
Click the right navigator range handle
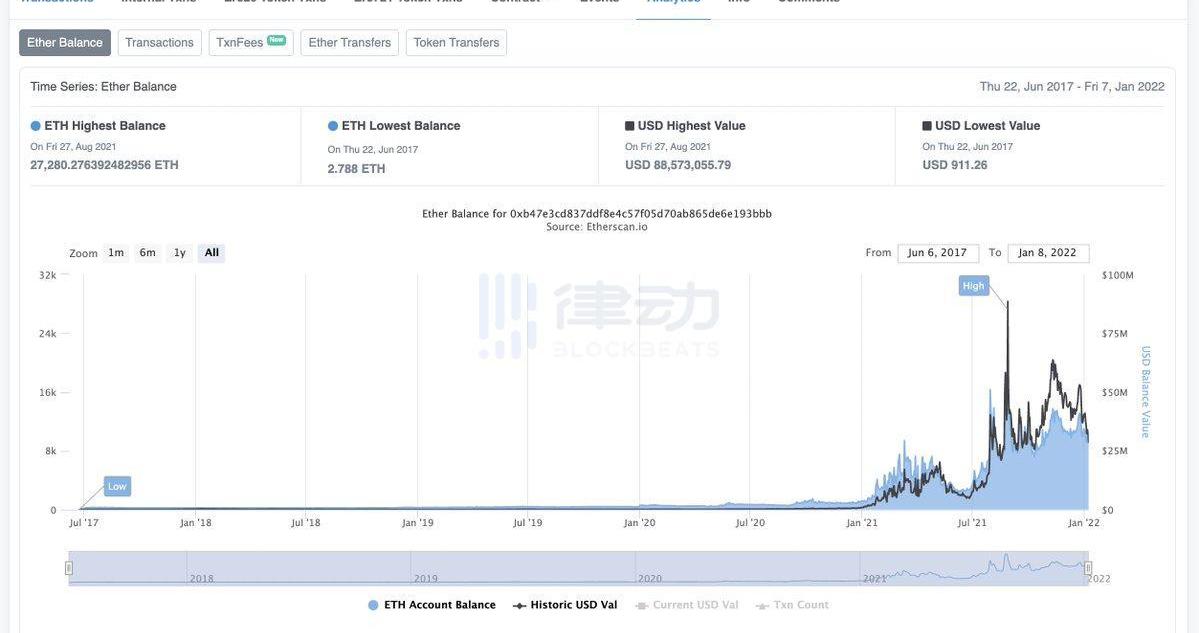click(x=1088, y=568)
